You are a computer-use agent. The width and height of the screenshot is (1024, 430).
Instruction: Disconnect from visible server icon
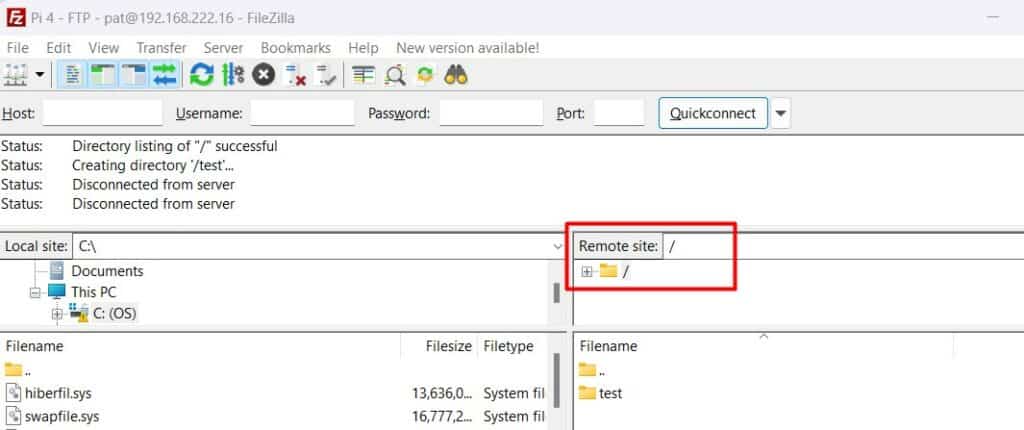point(295,75)
